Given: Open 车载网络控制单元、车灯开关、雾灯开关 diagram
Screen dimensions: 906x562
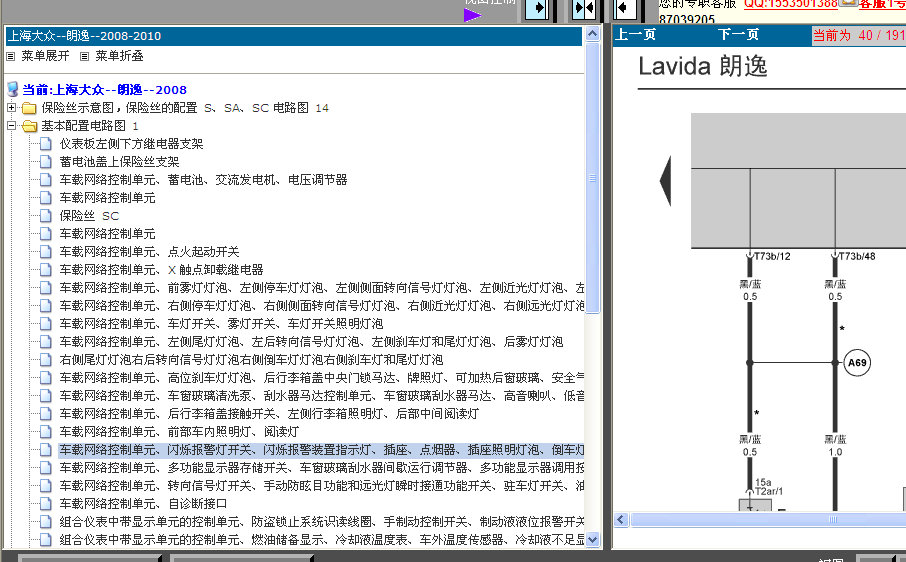Looking at the screenshot, I should 221,323.
